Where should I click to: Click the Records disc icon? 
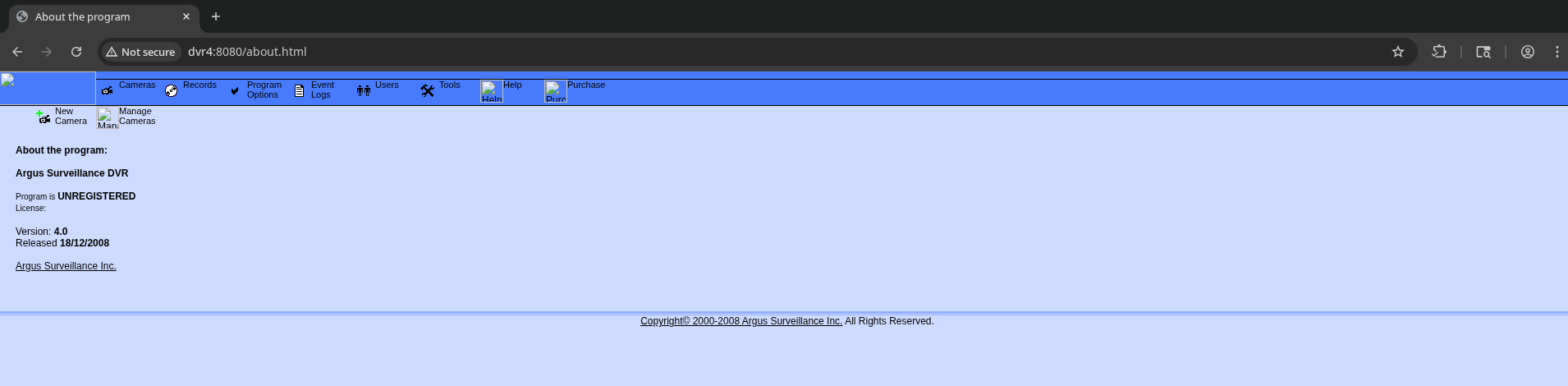(x=172, y=90)
